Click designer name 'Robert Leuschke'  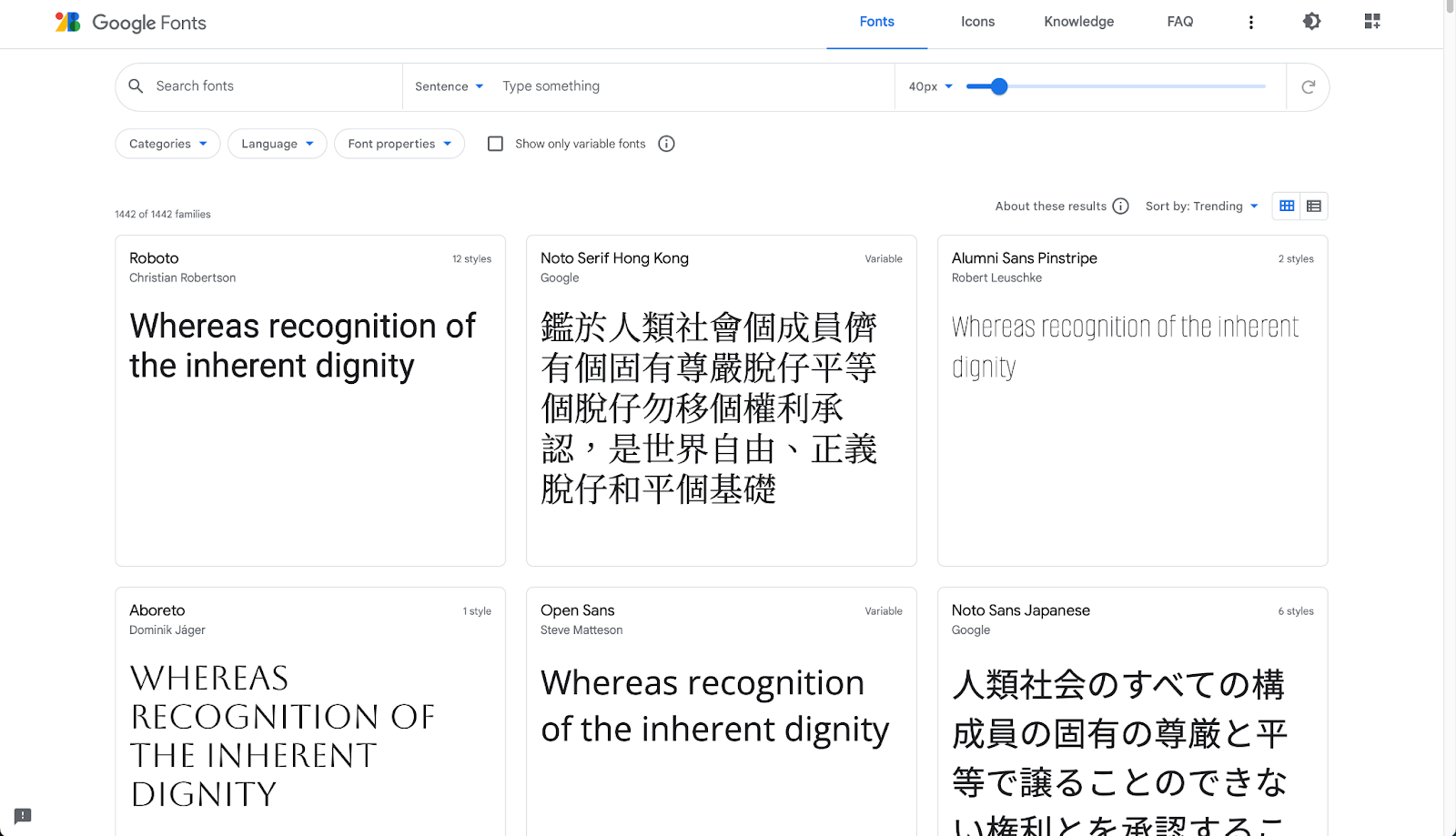click(x=996, y=278)
